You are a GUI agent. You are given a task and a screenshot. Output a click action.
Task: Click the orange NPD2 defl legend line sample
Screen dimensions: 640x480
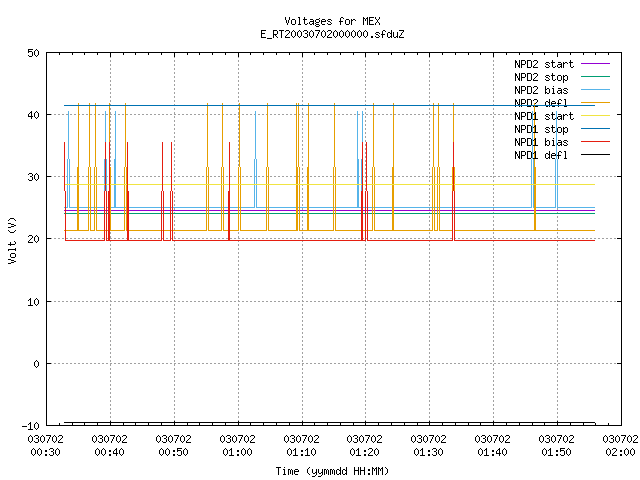(x=596, y=103)
